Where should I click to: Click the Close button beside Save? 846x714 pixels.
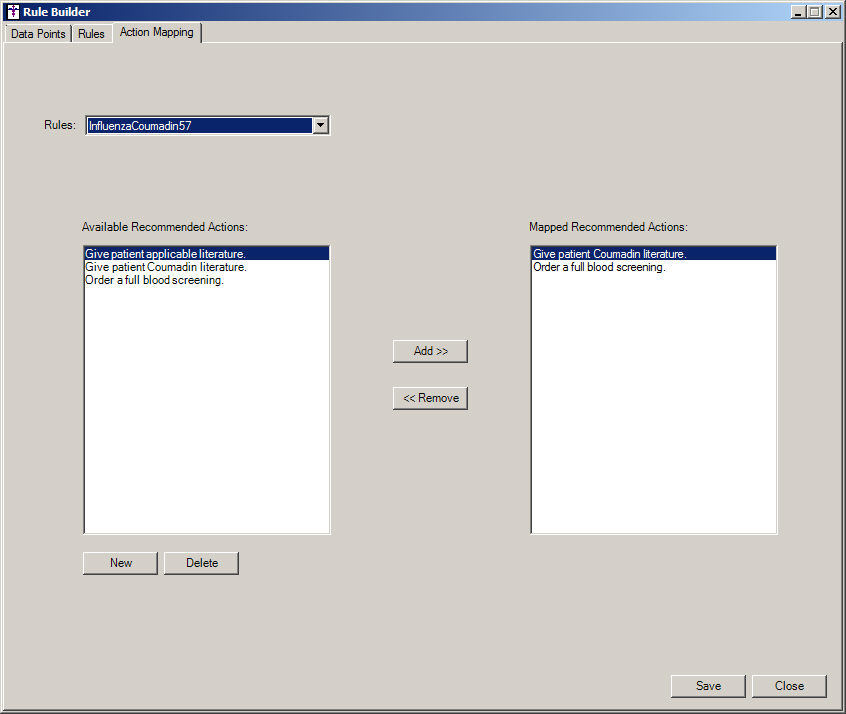(x=789, y=686)
